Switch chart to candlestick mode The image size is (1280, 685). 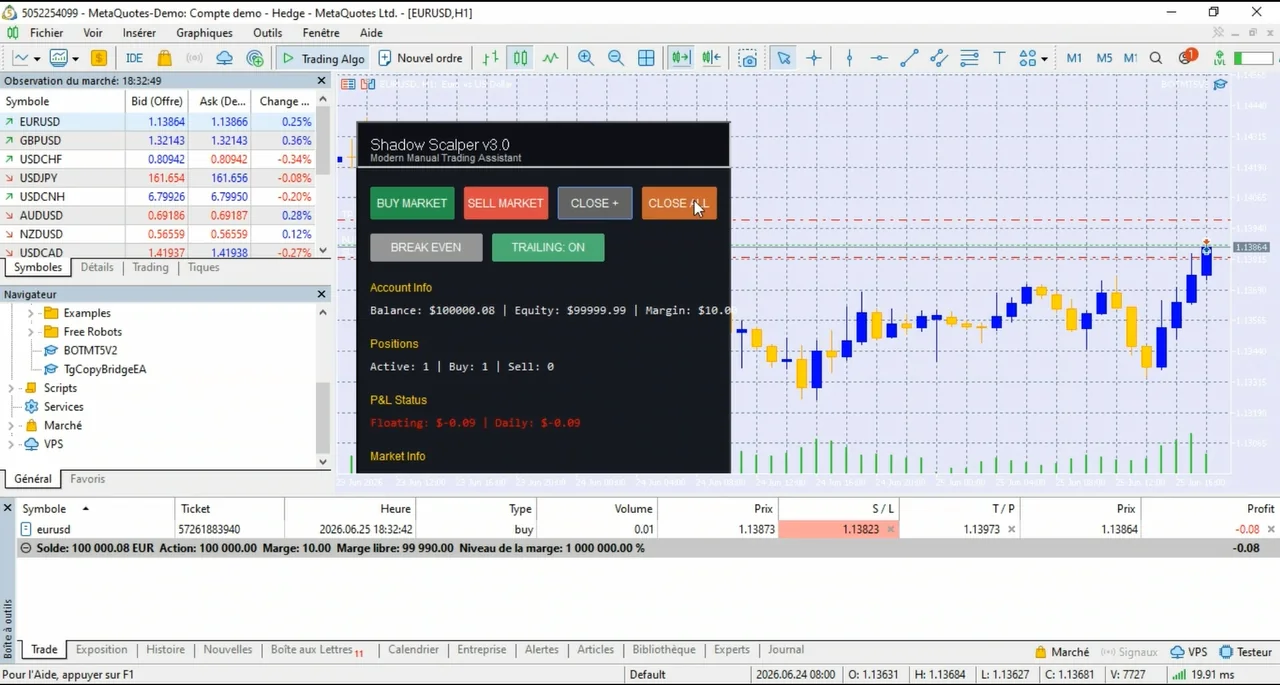520,58
